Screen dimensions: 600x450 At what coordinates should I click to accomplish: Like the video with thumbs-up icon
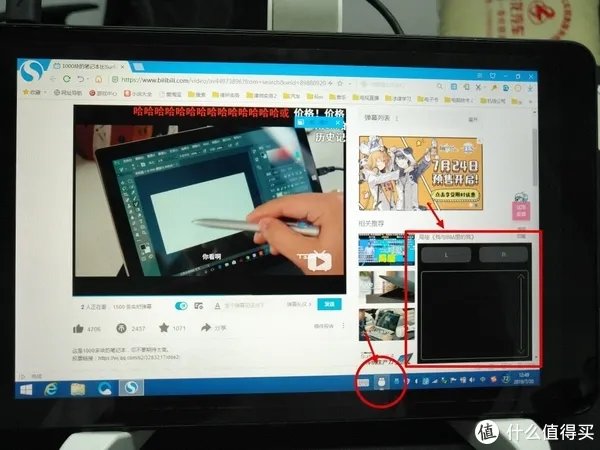(x=78, y=328)
